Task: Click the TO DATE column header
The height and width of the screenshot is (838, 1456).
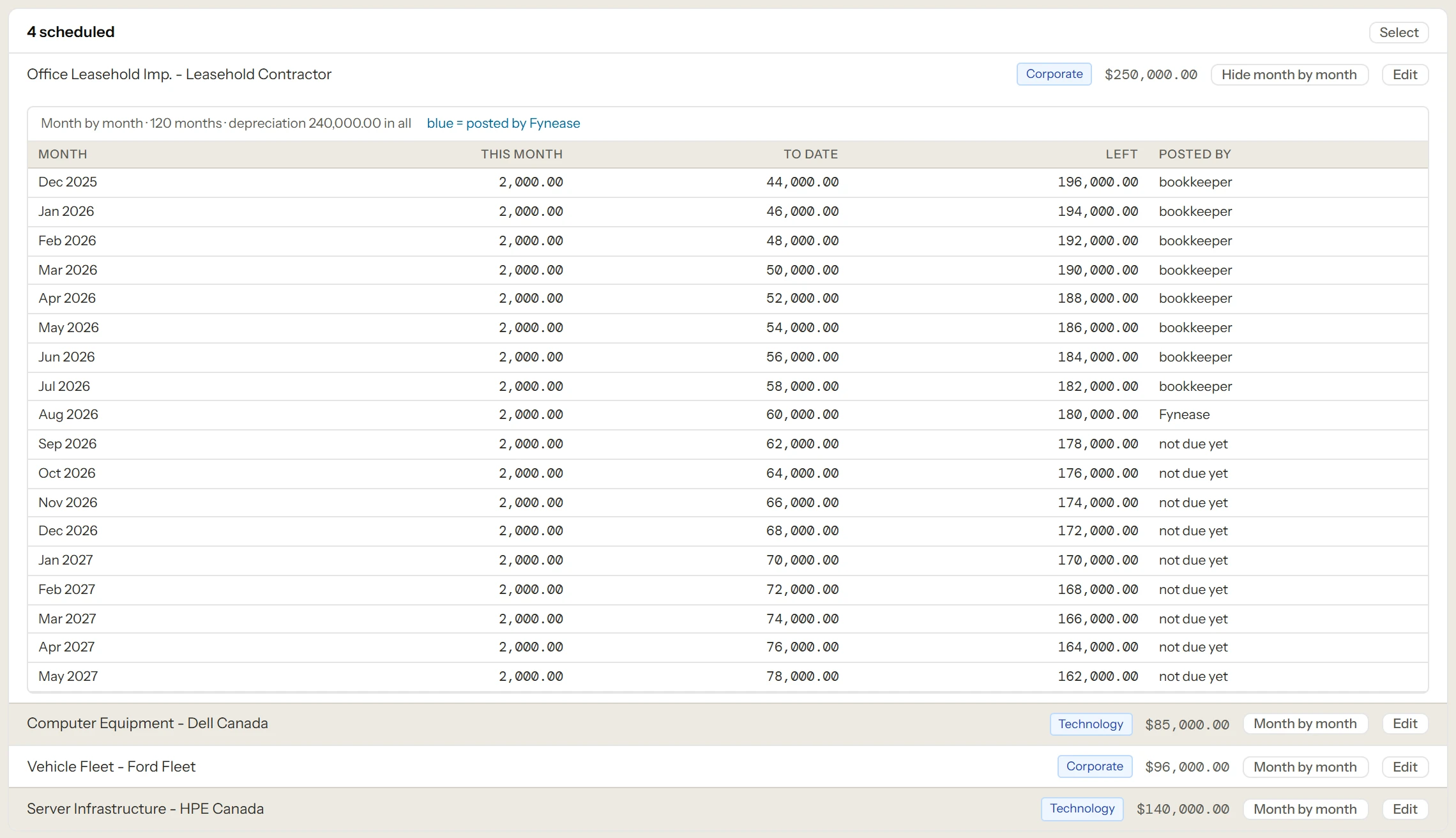Action: click(x=810, y=154)
